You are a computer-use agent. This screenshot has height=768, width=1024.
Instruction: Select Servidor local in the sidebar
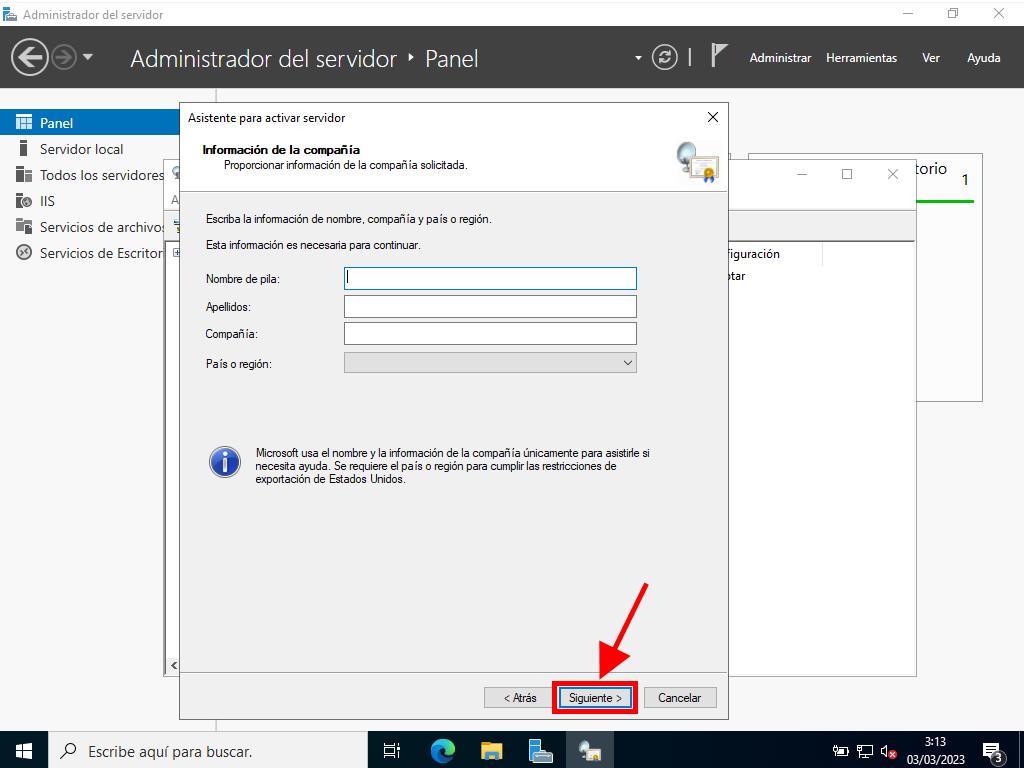point(81,149)
